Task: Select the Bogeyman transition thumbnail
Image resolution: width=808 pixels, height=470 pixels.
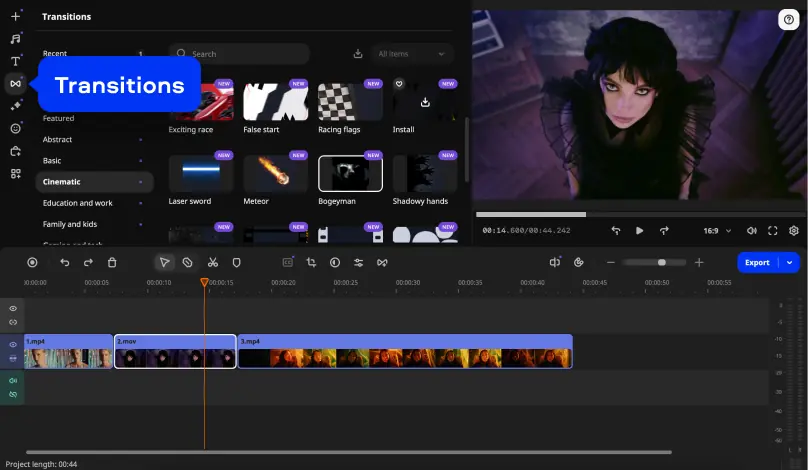Action: pyautogui.click(x=350, y=174)
